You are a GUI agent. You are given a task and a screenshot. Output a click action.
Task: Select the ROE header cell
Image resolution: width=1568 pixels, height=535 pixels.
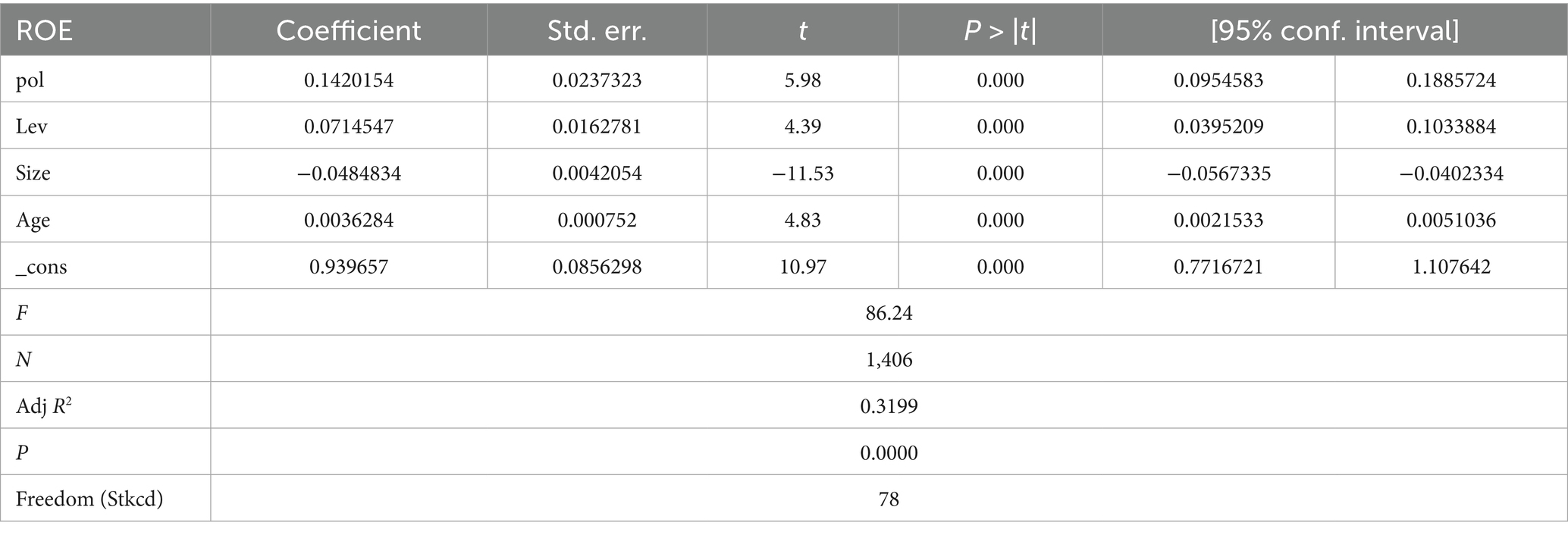(44, 30)
